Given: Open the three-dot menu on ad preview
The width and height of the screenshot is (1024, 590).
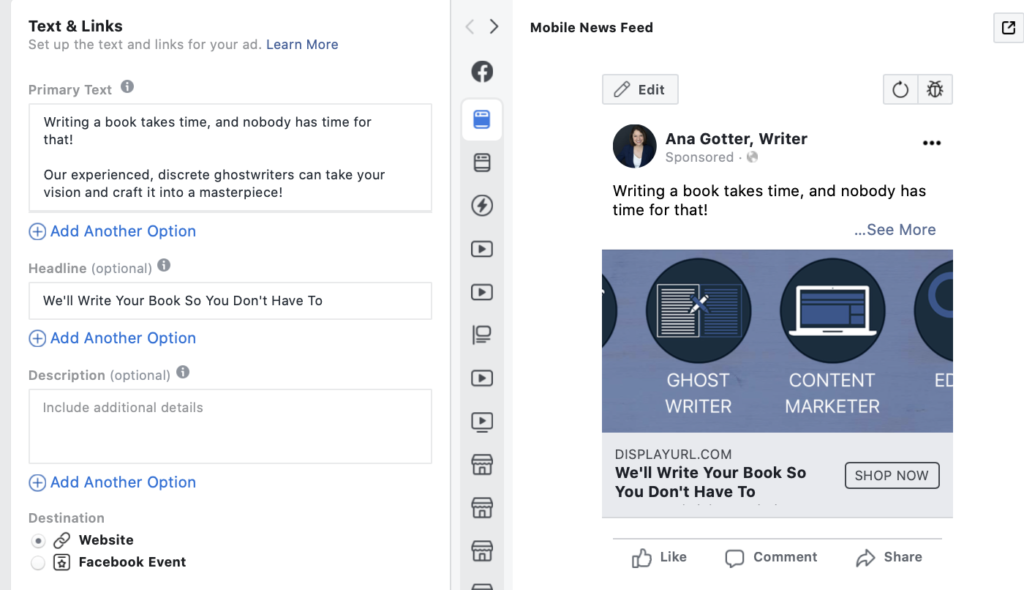Looking at the screenshot, I should click(931, 143).
